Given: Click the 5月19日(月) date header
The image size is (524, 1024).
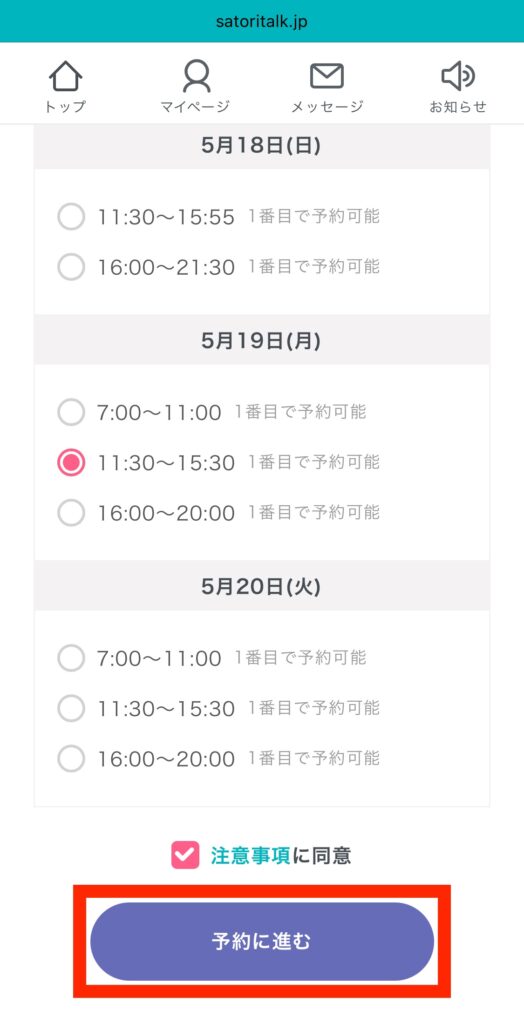Looking at the screenshot, I should pyautogui.click(x=261, y=340).
